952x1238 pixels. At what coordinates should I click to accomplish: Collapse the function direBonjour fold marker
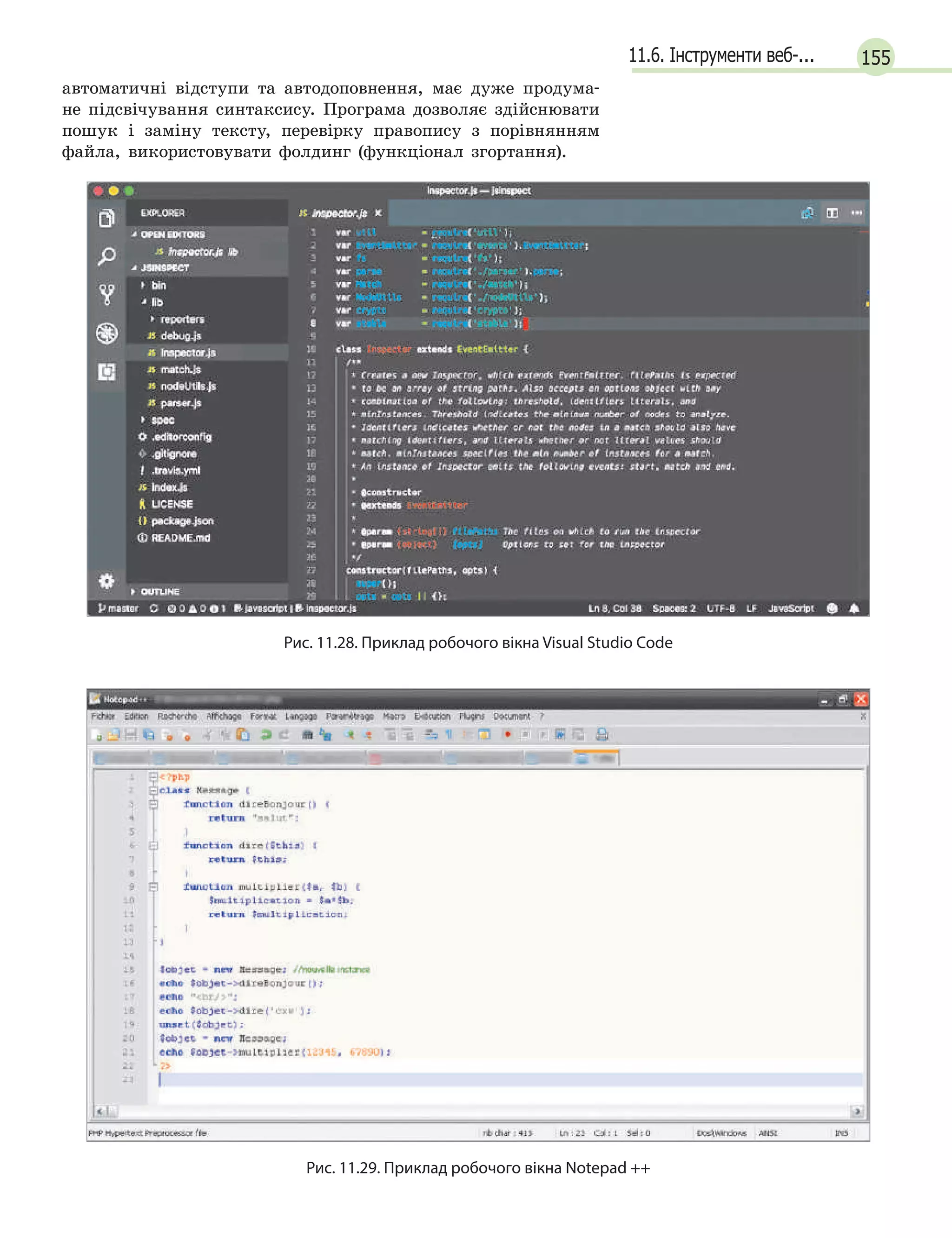[x=153, y=804]
